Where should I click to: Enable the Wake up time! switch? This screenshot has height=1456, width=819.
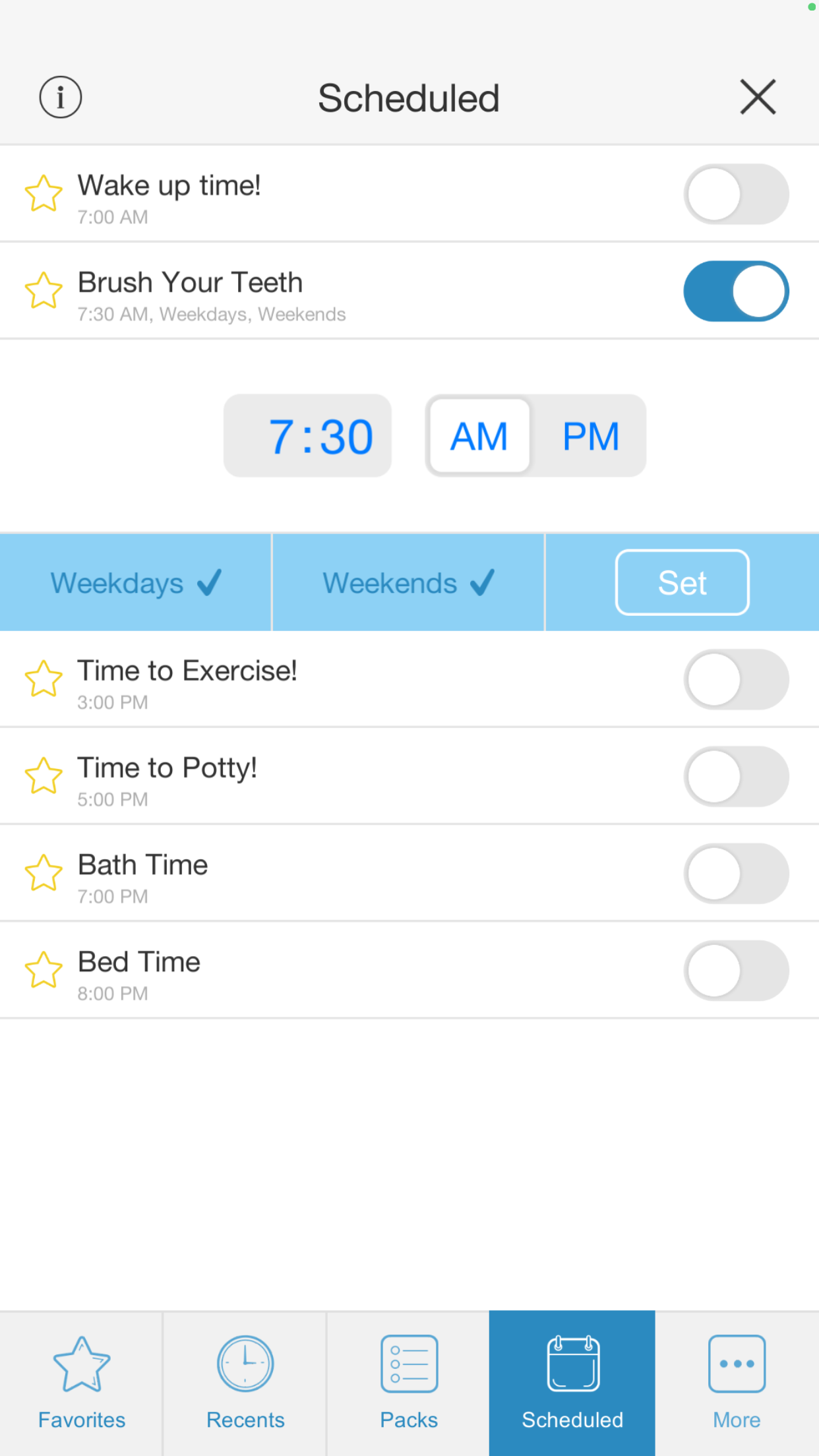click(736, 194)
